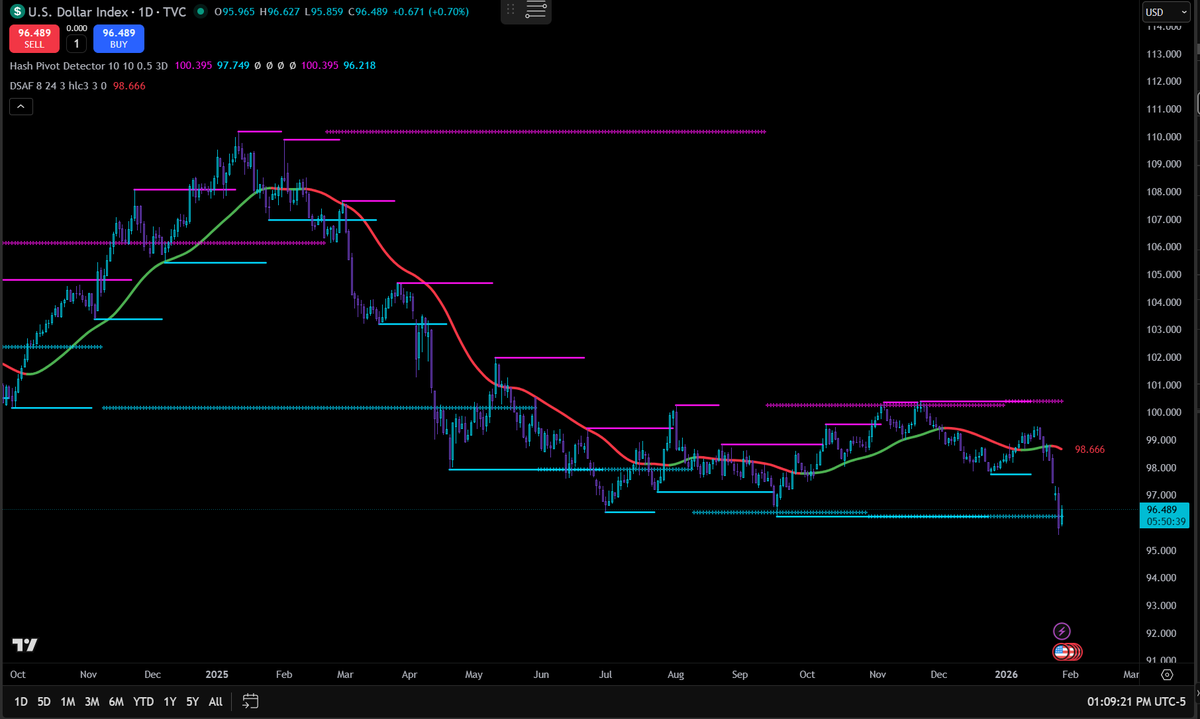
Task: Open chart scale settings hexagon icon
Action: [1167, 675]
